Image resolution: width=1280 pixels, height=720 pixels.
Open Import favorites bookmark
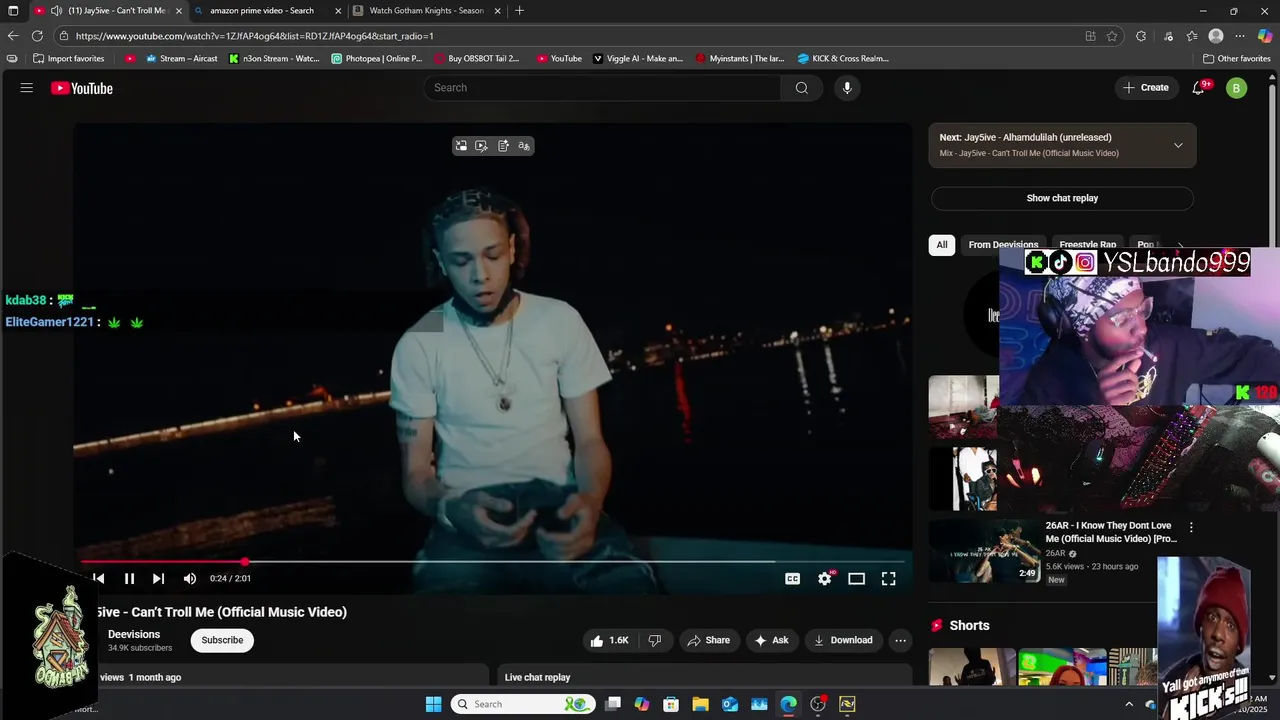pyautogui.click(x=69, y=59)
